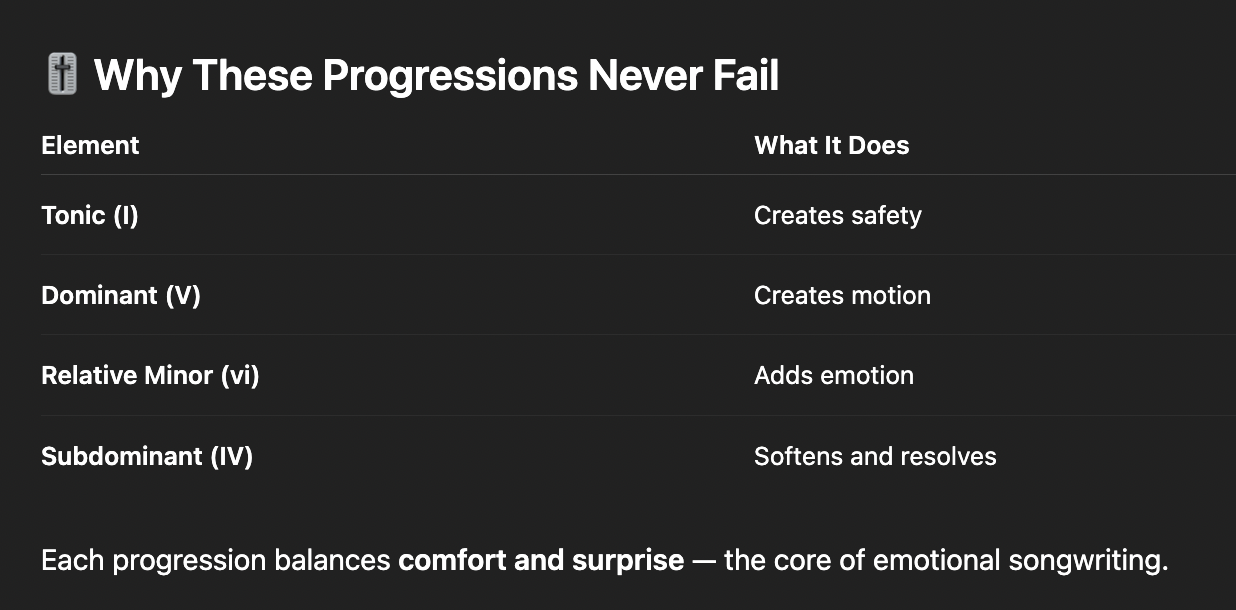Click the level slider emoji in heading
The width and height of the screenshot is (1236, 610).
click(62, 75)
